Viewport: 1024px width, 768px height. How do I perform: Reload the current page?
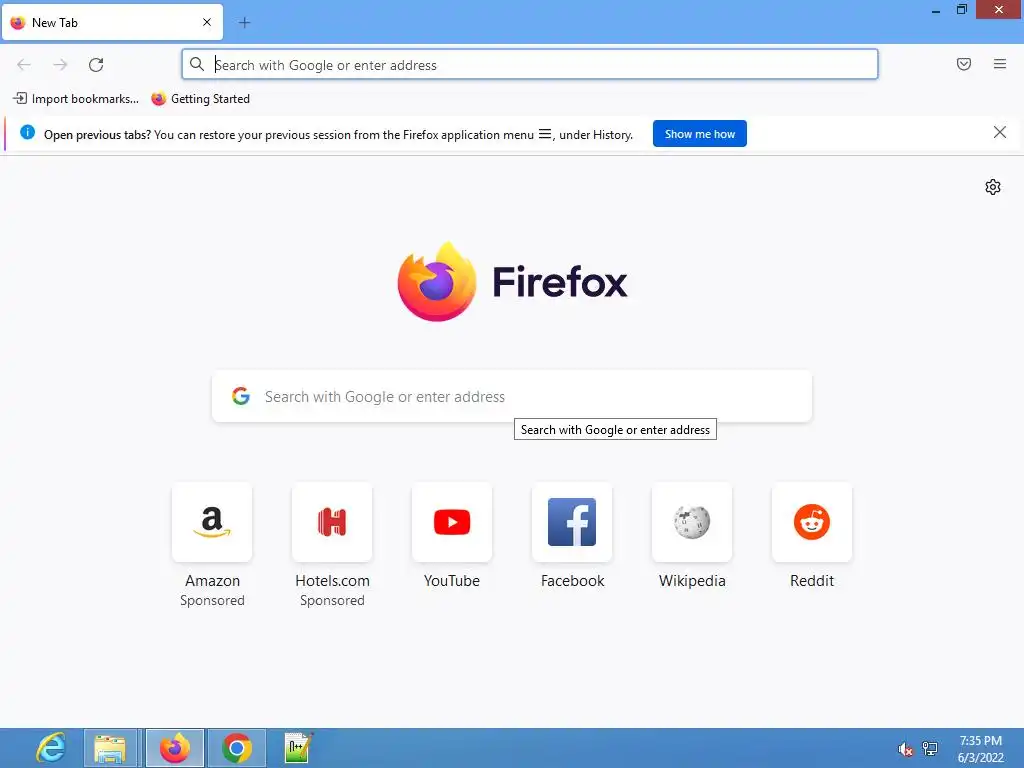click(96, 64)
